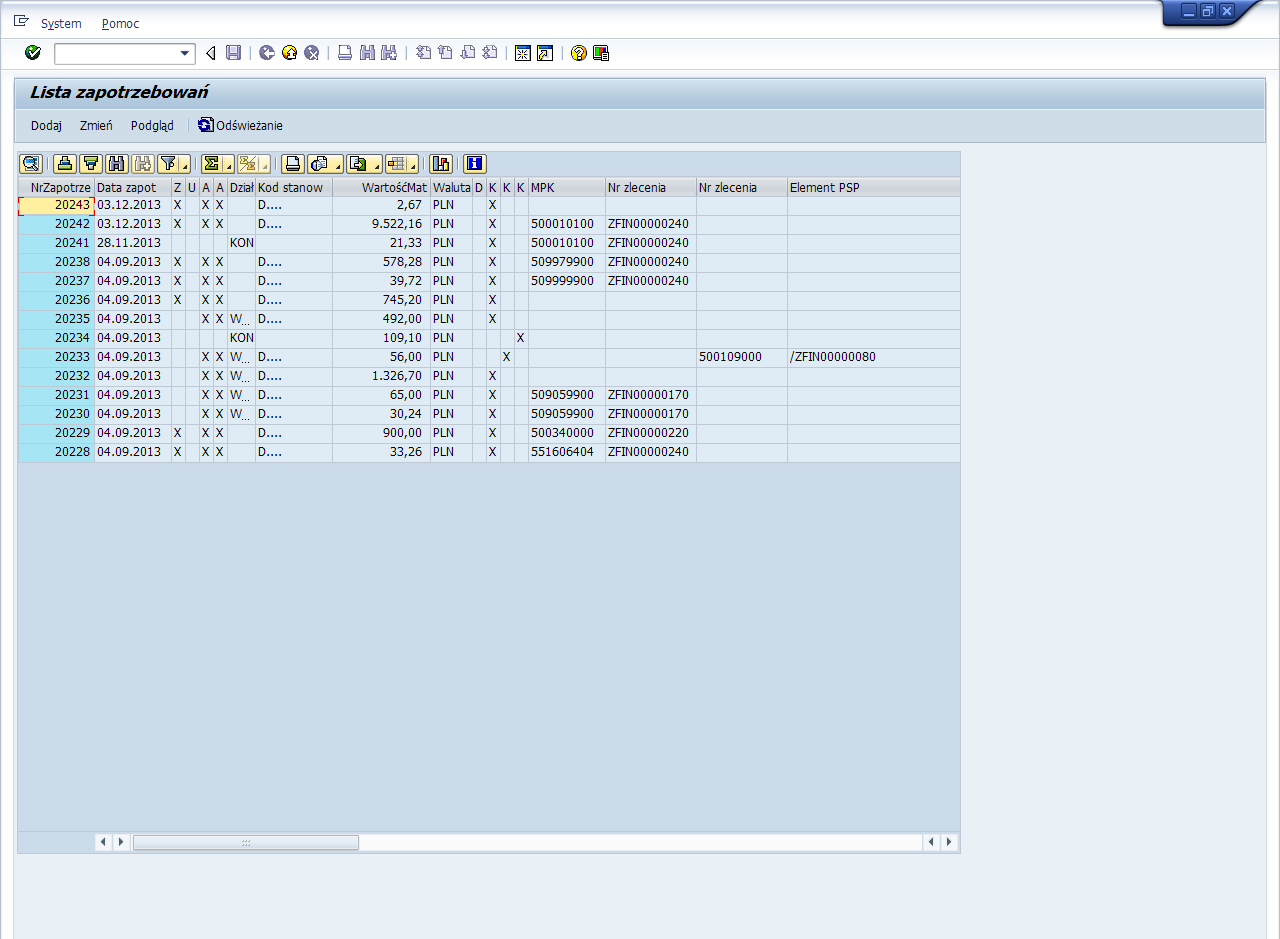This screenshot has height=939, width=1280.
Task: Click the Print icon in the system toolbar
Action: tap(345, 53)
